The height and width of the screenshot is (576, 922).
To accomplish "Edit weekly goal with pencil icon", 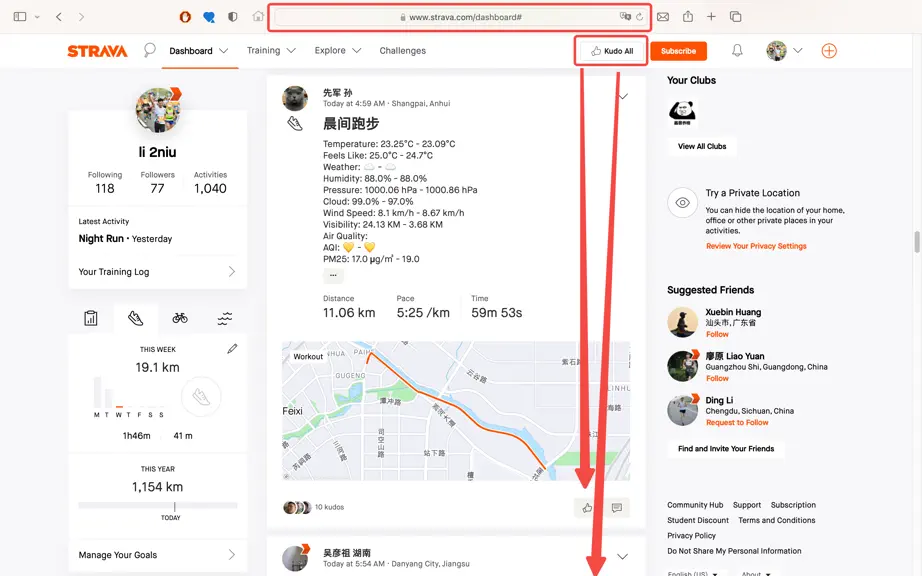I will click(x=232, y=349).
